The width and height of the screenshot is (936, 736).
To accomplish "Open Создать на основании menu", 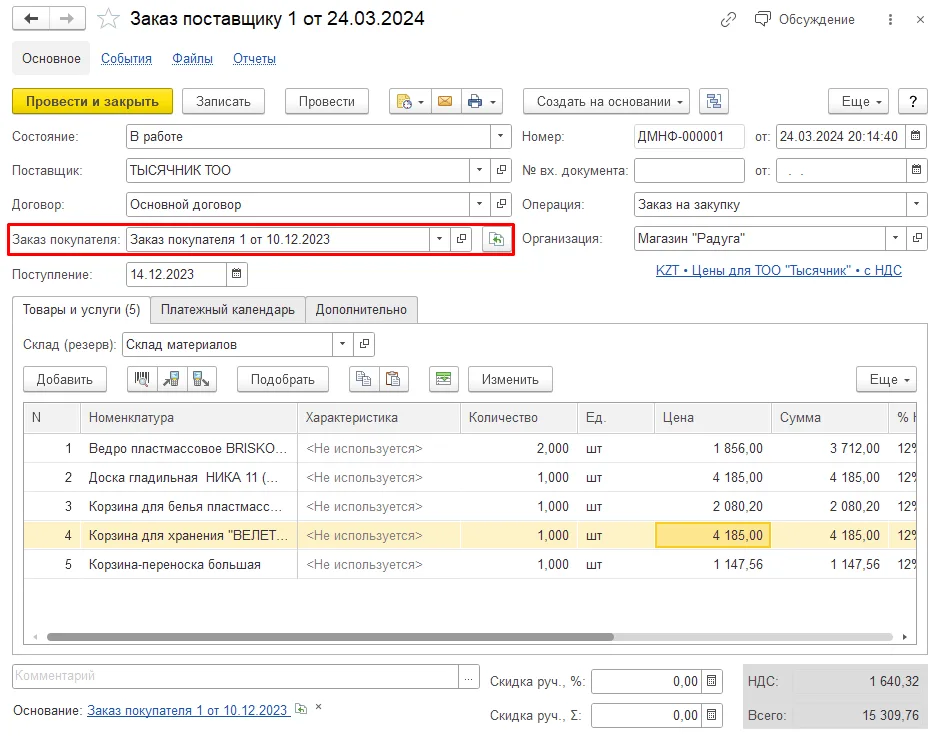I will click(x=606, y=101).
